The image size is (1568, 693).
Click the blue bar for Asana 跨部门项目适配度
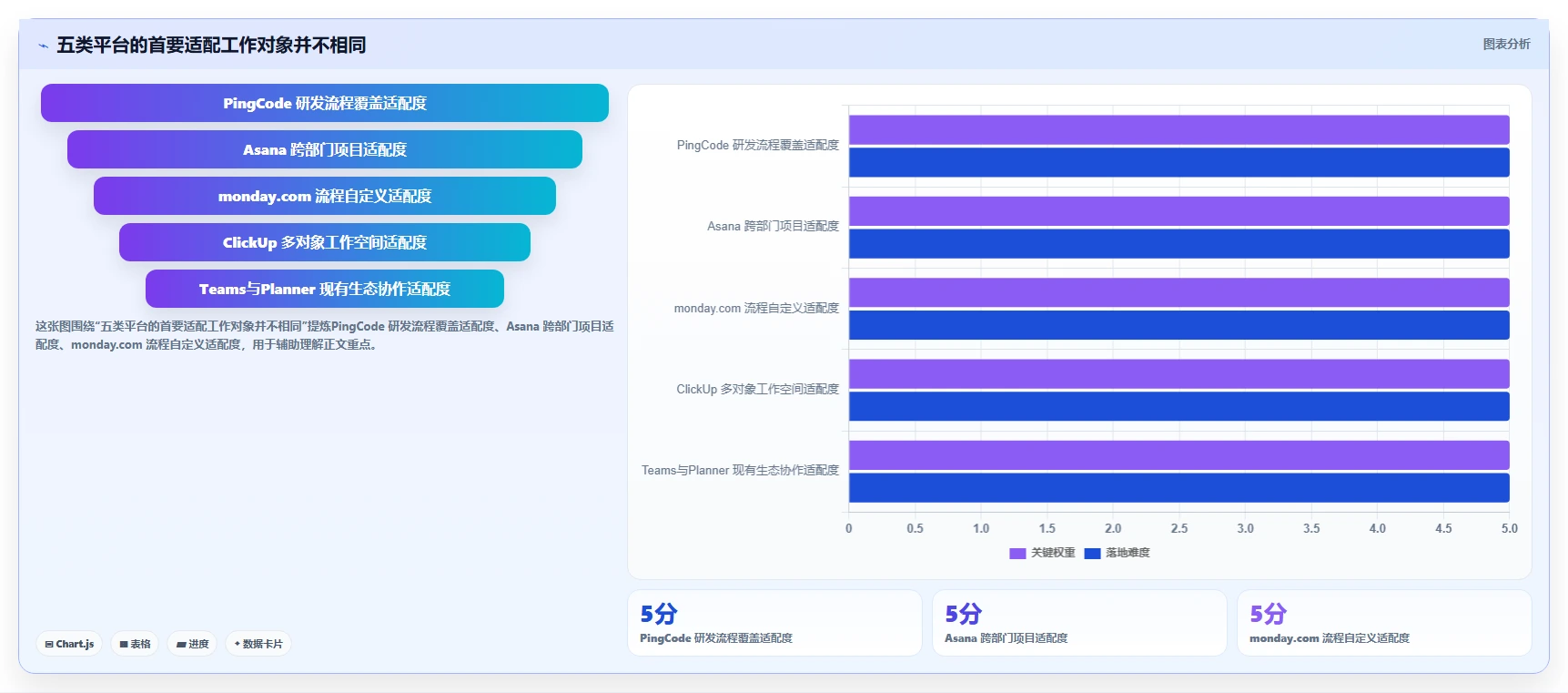click(x=1179, y=243)
